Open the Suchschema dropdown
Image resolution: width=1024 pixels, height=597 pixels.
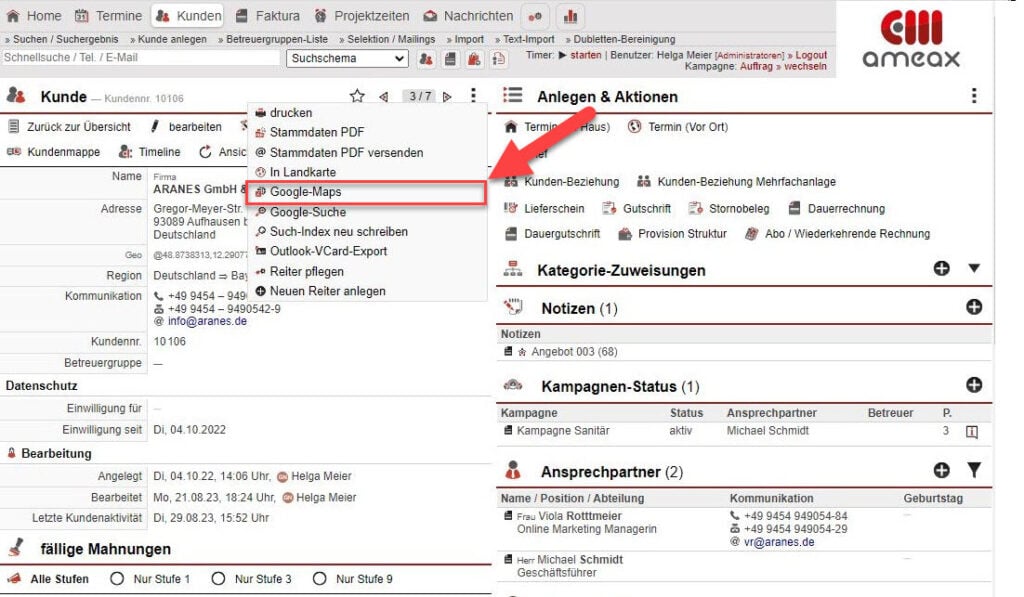(346, 59)
